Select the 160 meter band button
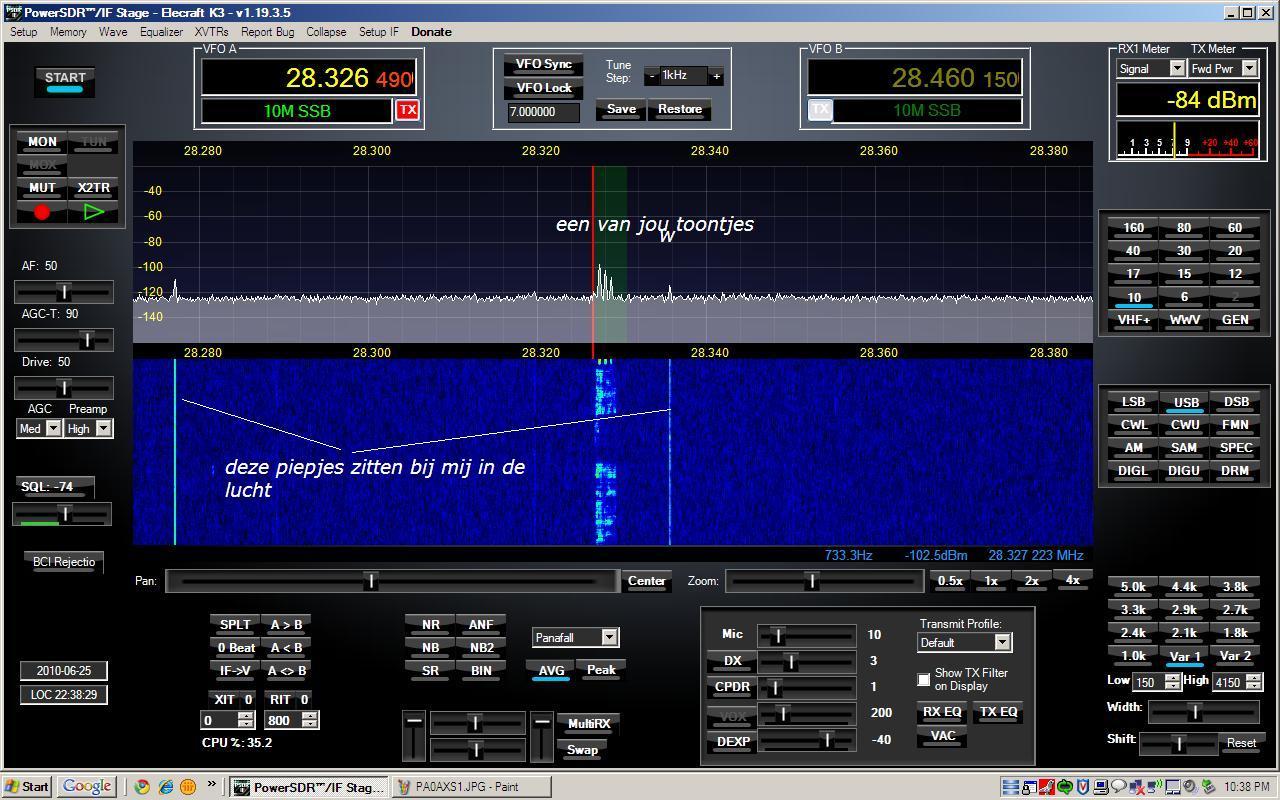 [1133, 228]
